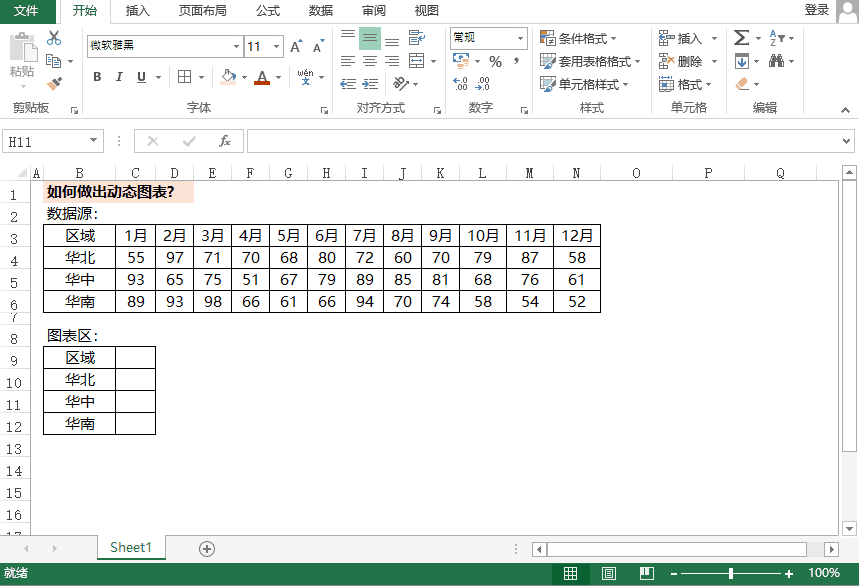The height and width of the screenshot is (586, 859).
Task: Switch to the 数据 Data tab
Action: pyautogui.click(x=320, y=10)
